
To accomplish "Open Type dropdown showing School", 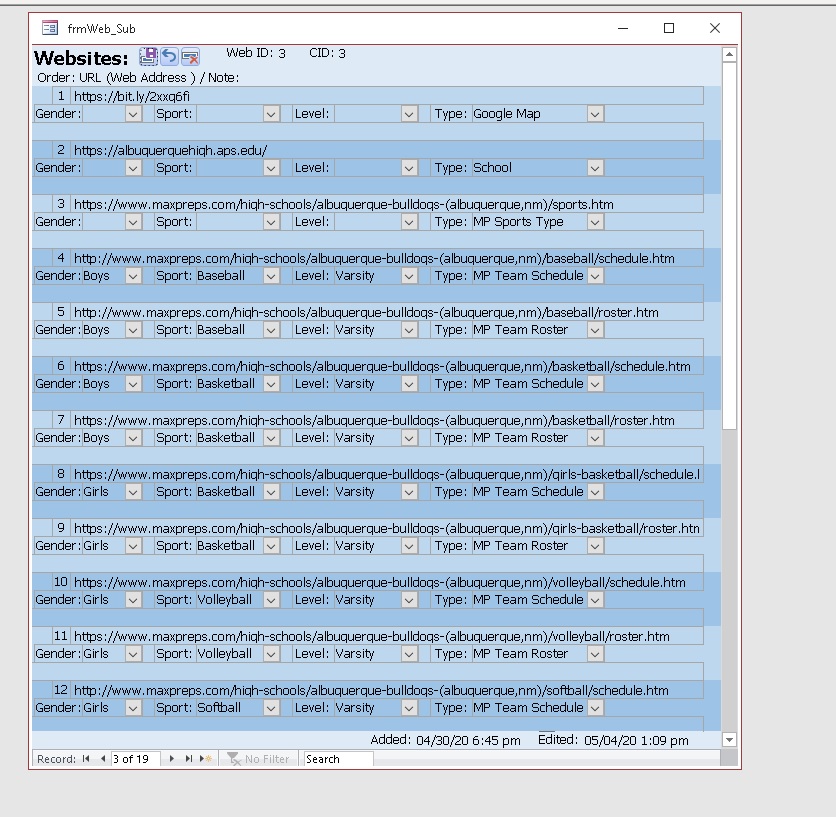I will [596, 168].
